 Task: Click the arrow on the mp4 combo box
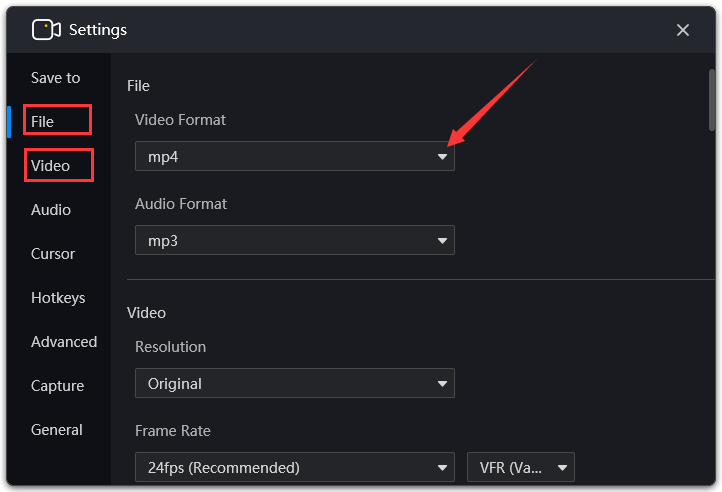[x=442, y=157]
